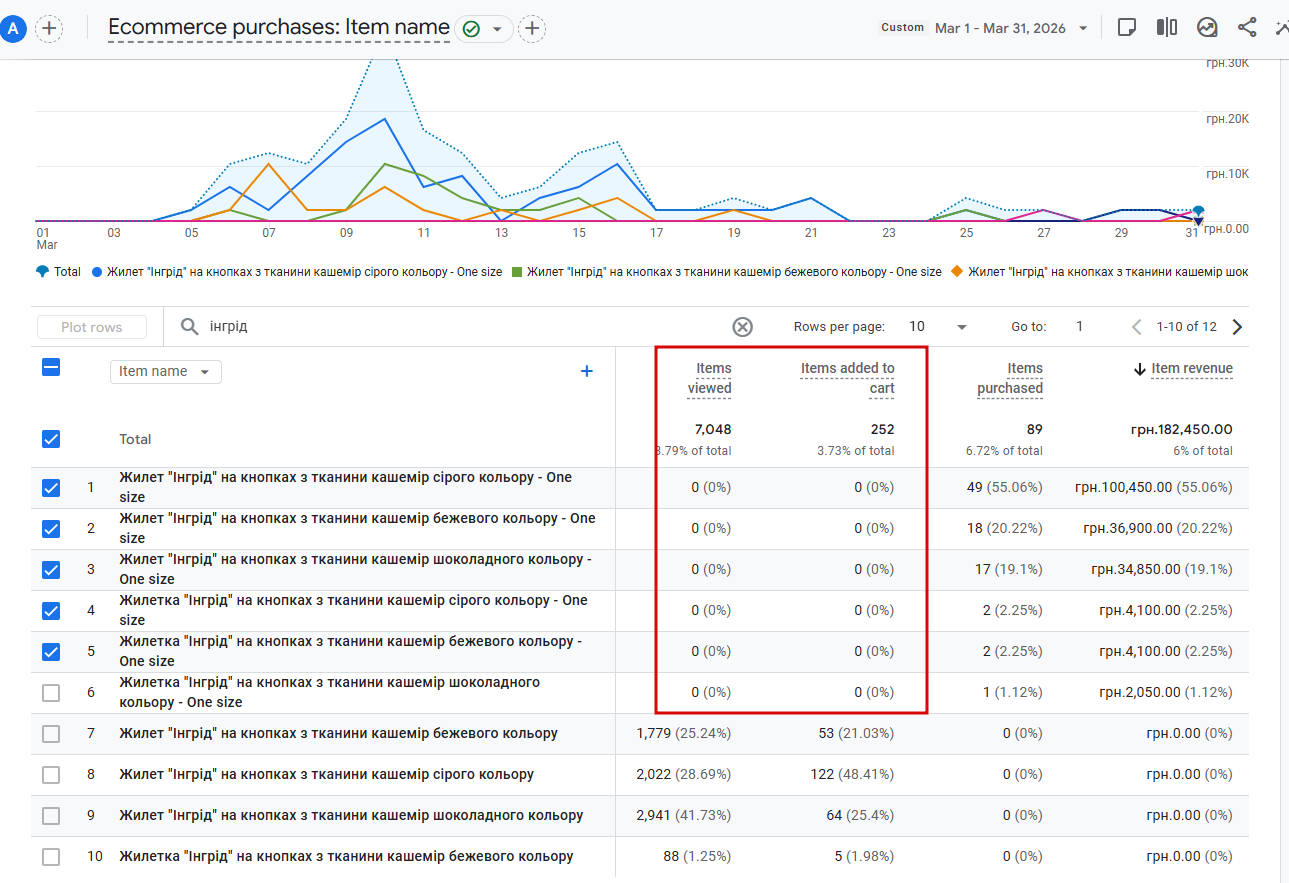Click the compare columns icon
Image resolution: width=1289 pixels, height=883 pixels.
(x=1166, y=28)
